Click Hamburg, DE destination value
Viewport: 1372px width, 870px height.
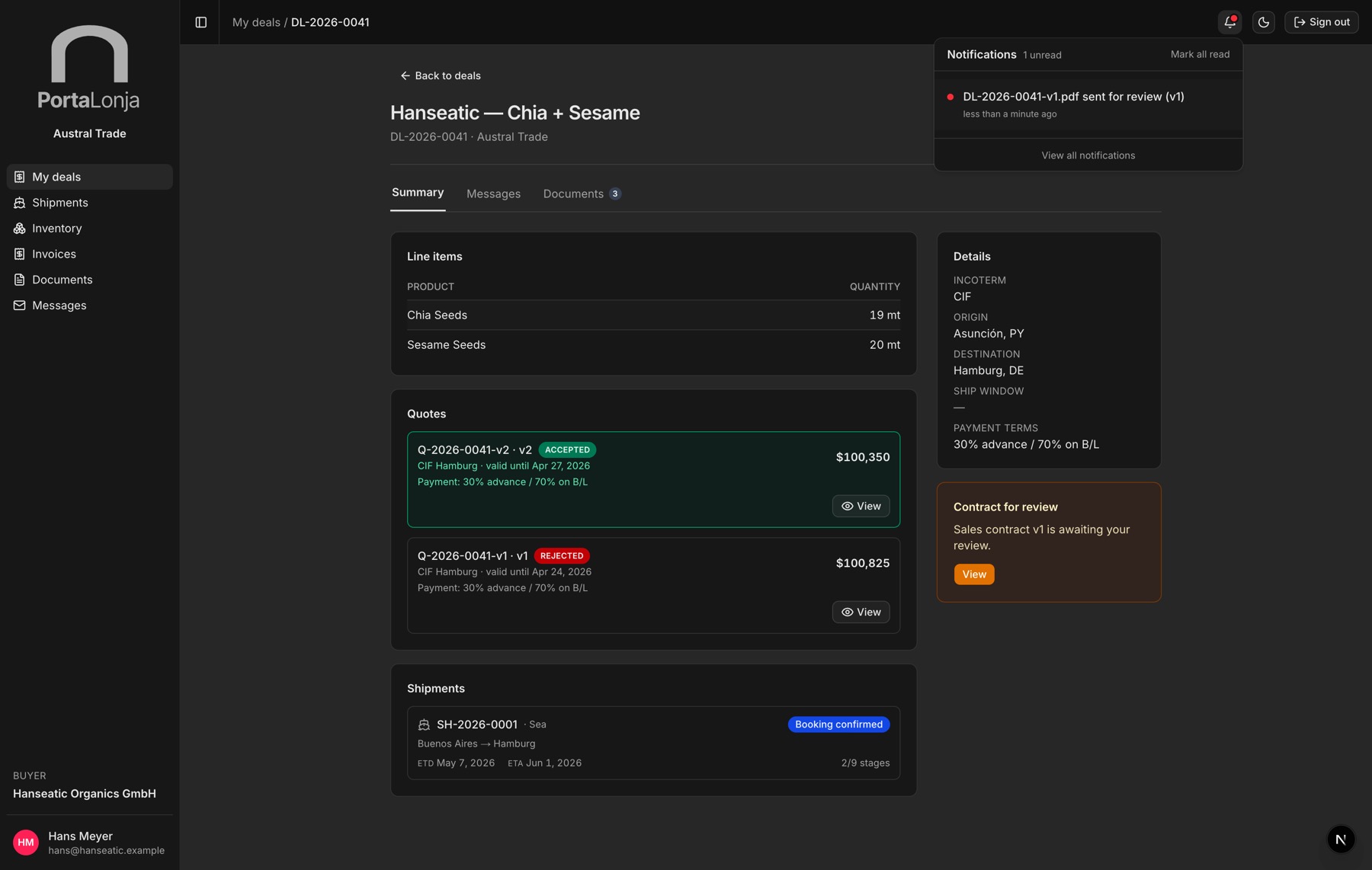(x=988, y=371)
